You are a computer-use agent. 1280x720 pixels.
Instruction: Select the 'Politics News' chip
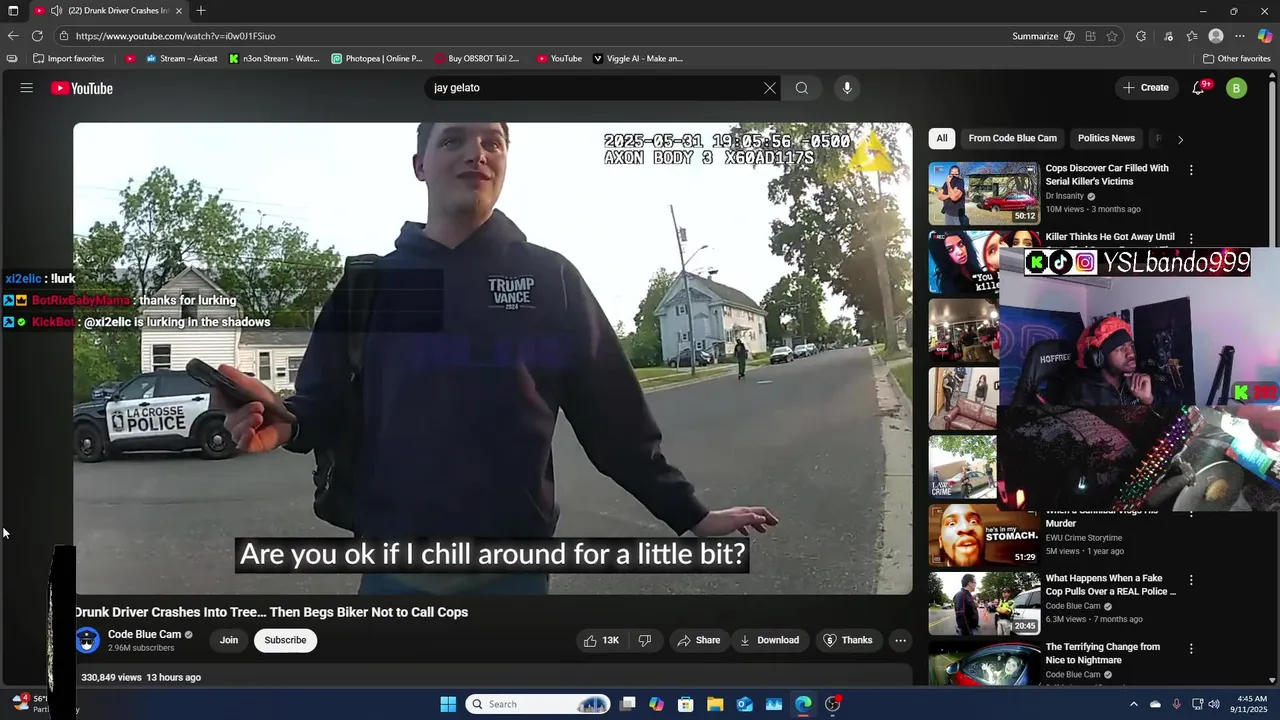click(1106, 138)
